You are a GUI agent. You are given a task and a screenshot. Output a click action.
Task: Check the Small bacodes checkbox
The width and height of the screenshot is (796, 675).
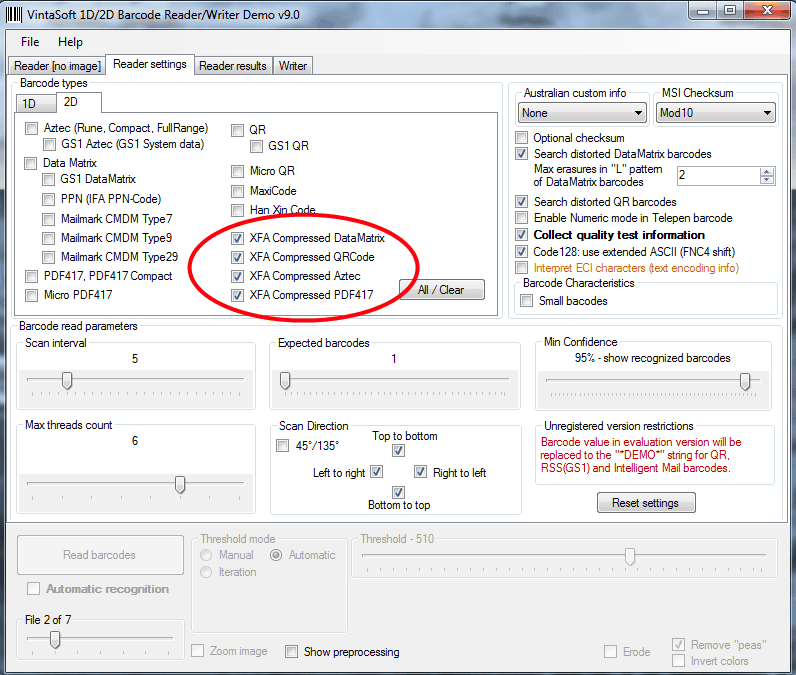(x=527, y=301)
